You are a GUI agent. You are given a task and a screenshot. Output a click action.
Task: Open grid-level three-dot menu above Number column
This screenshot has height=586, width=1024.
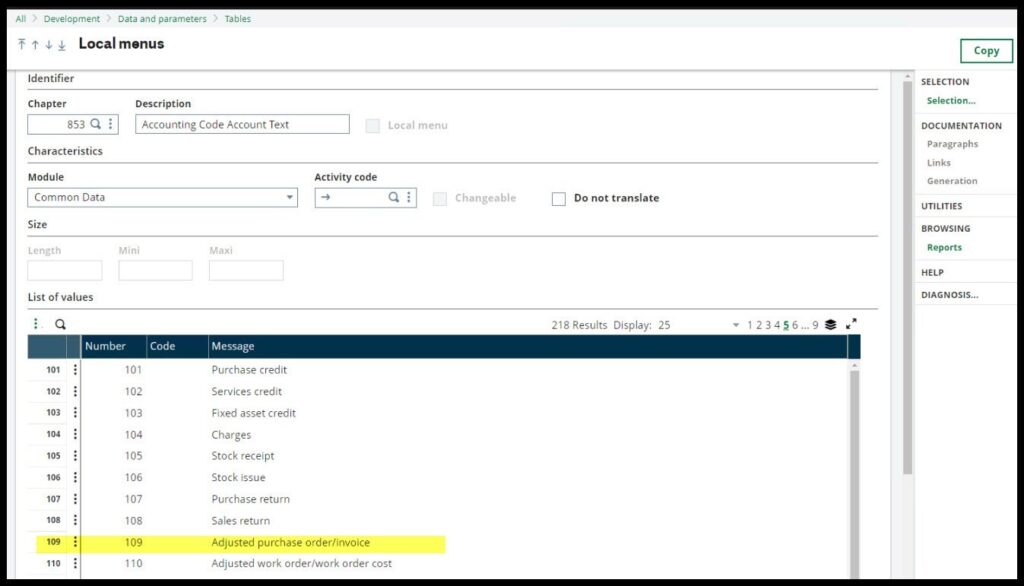pyautogui.click(x=36, y=324)
